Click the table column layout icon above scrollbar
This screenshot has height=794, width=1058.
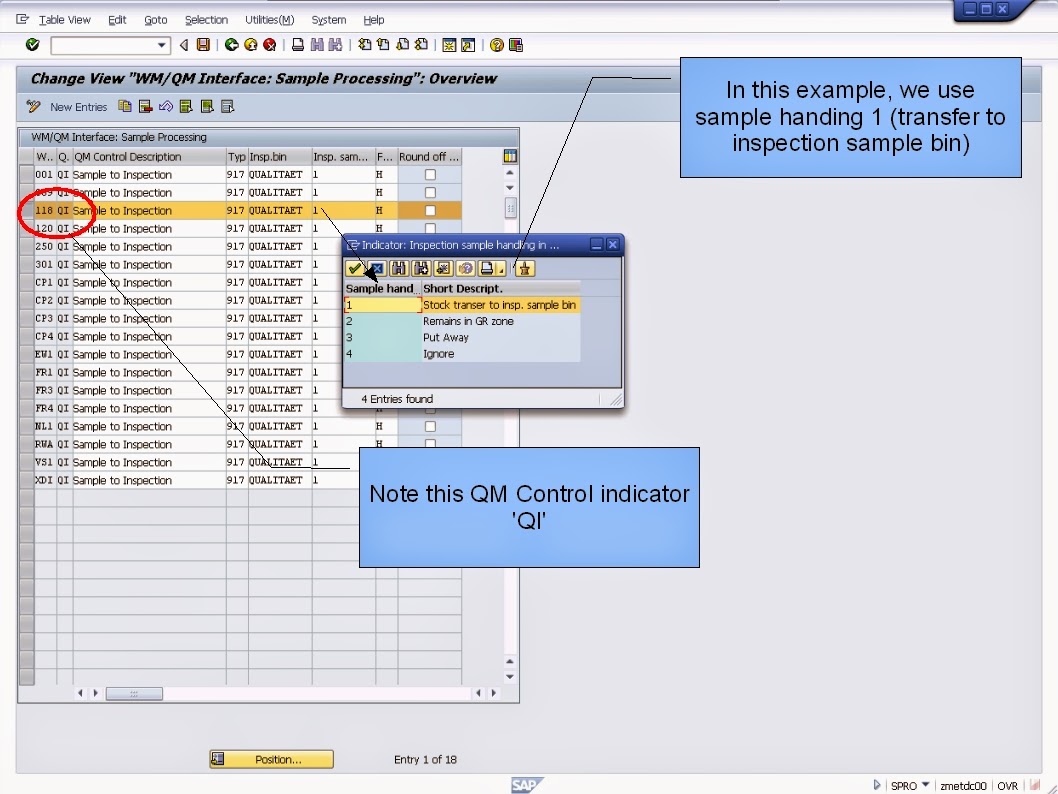510,156
